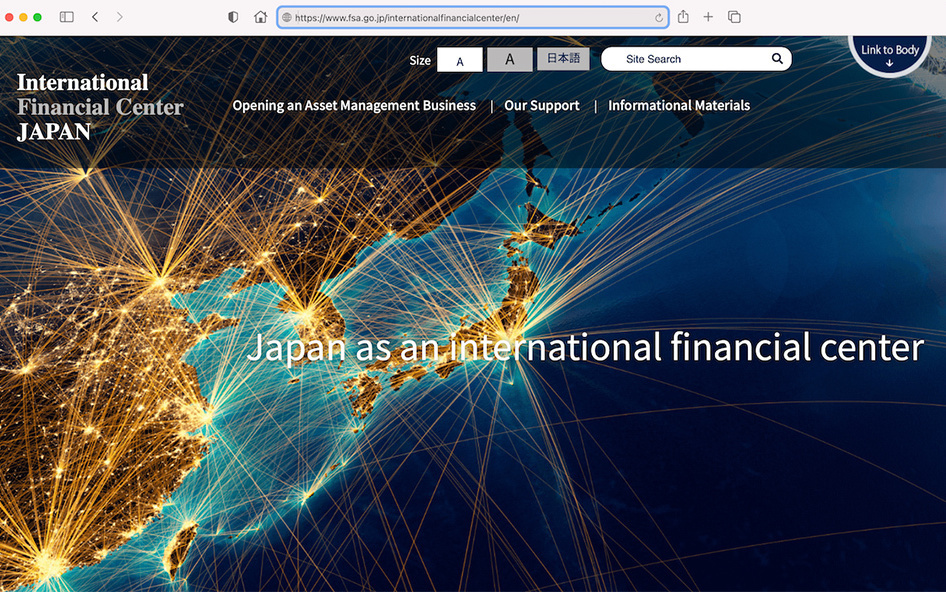The height and width of the screenshot is (592, 946).
Task: Share this page via the share icon
Action: pyautogui.click(x=684, y=16)
